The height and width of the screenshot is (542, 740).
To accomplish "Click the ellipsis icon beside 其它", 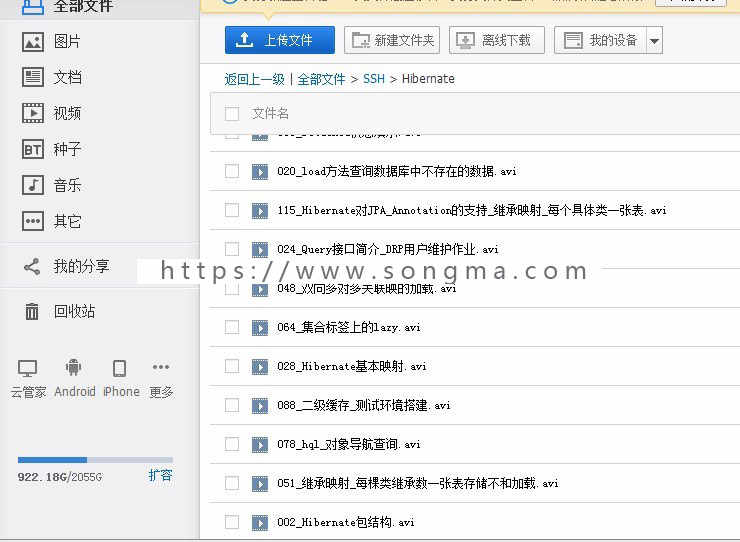I will [x=33, y=221].
